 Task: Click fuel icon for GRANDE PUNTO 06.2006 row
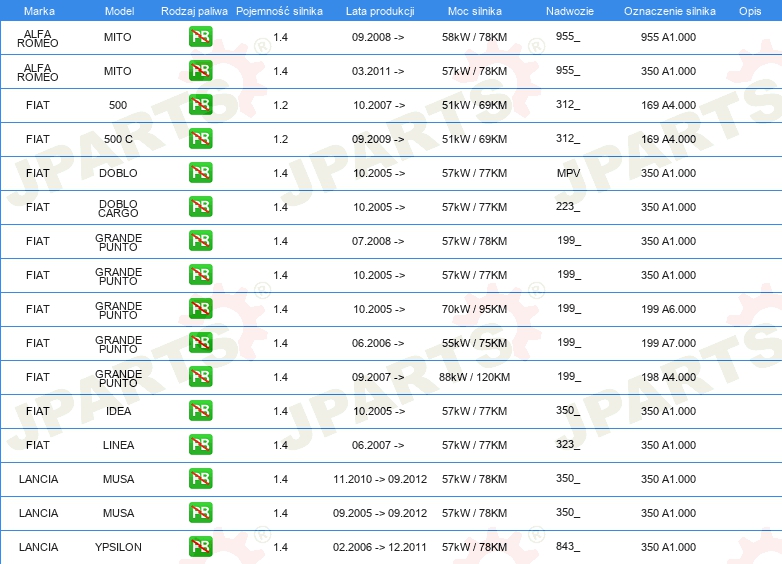[200, 343]
